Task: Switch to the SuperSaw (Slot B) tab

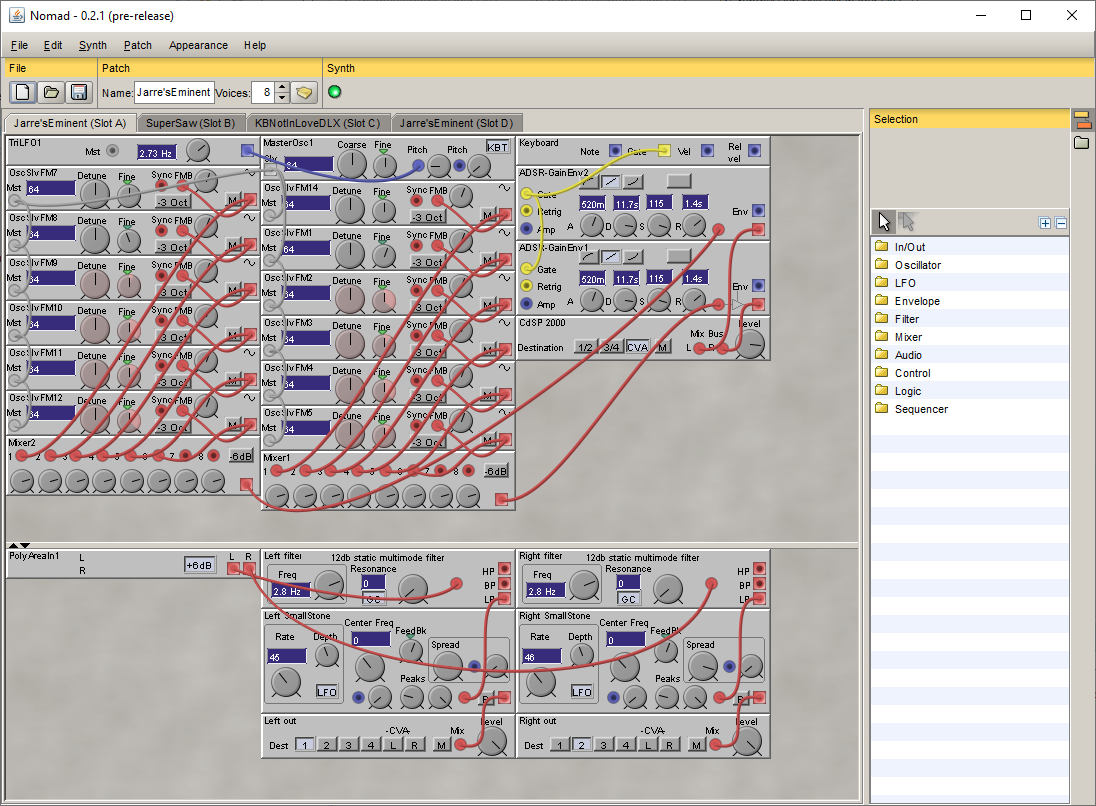Action: pos(190,123)
